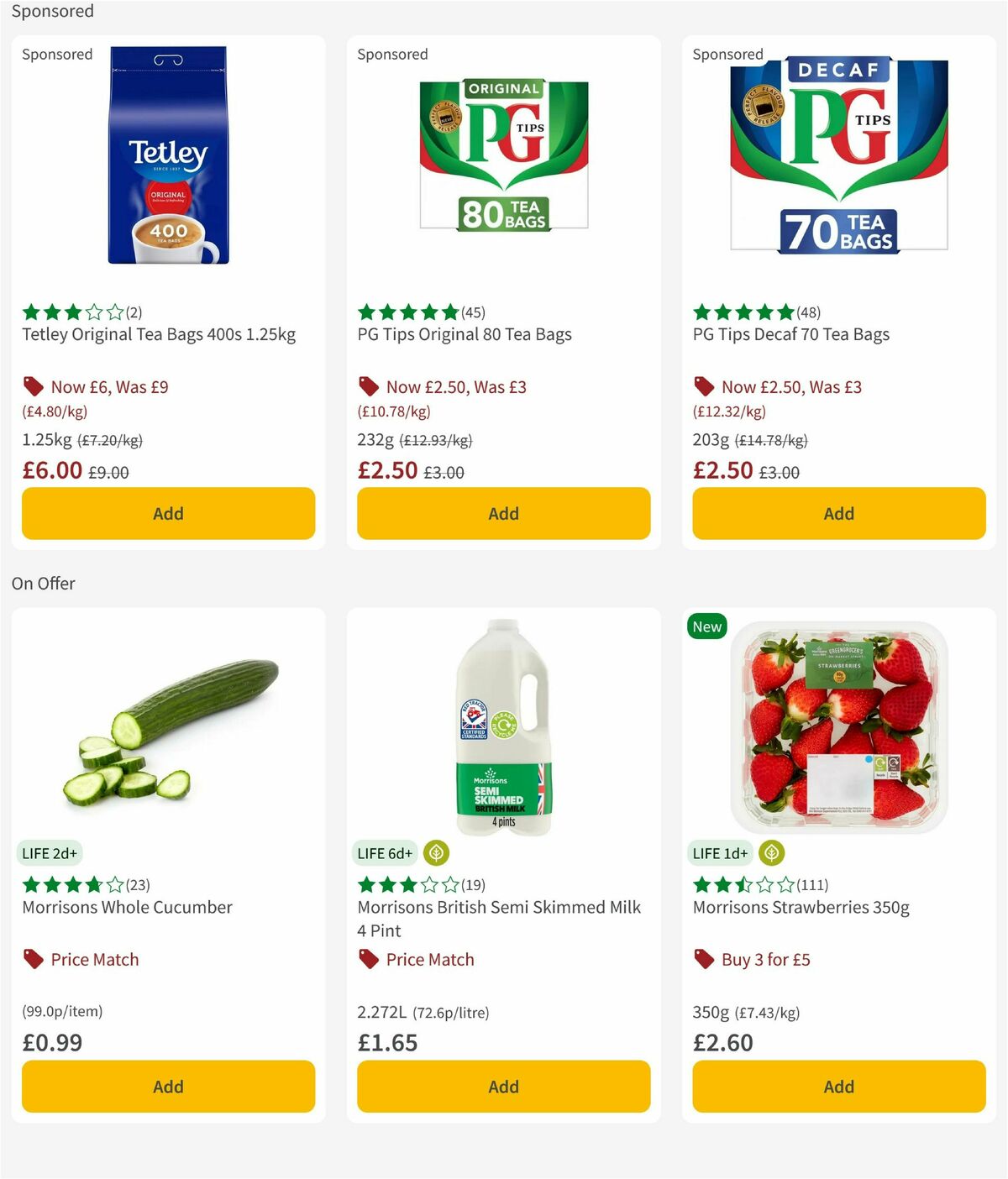The image size is (1008, 1179).
Task: Click the red price tag icon on Tetley offer
Action: [33, 386]
